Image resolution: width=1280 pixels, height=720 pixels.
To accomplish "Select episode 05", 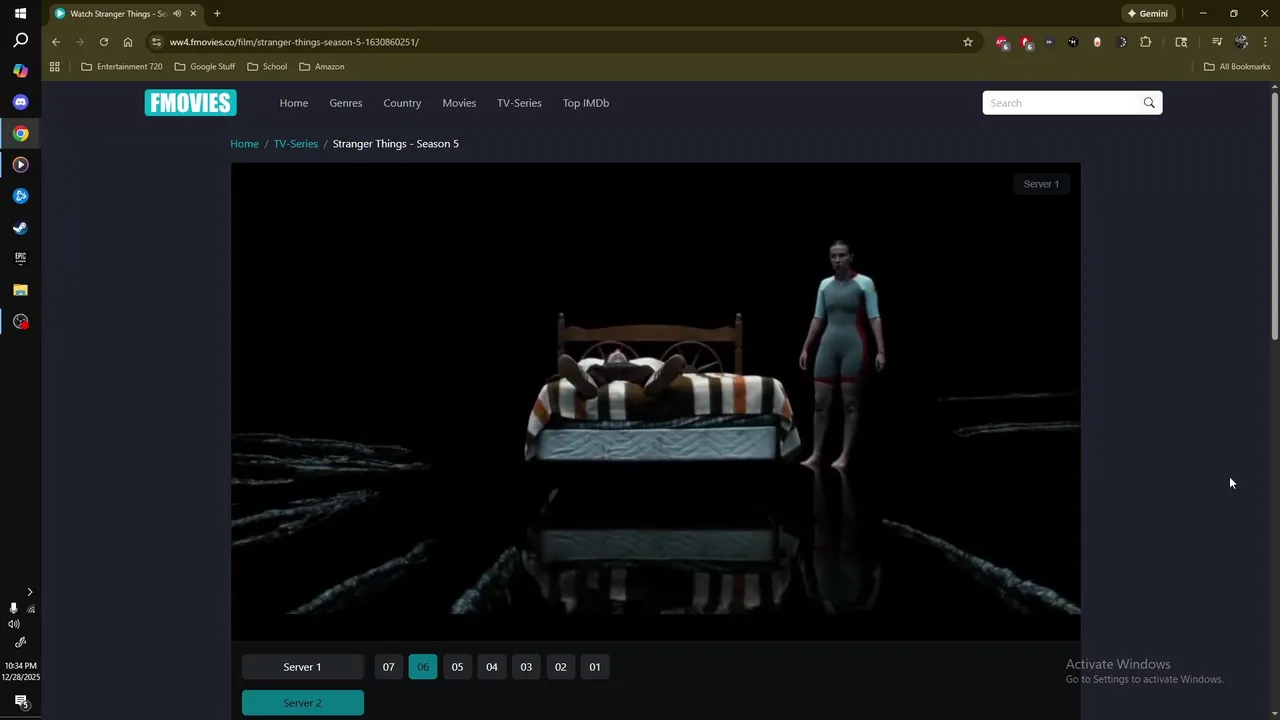I will pyautogui.click(x=457, y=667).
